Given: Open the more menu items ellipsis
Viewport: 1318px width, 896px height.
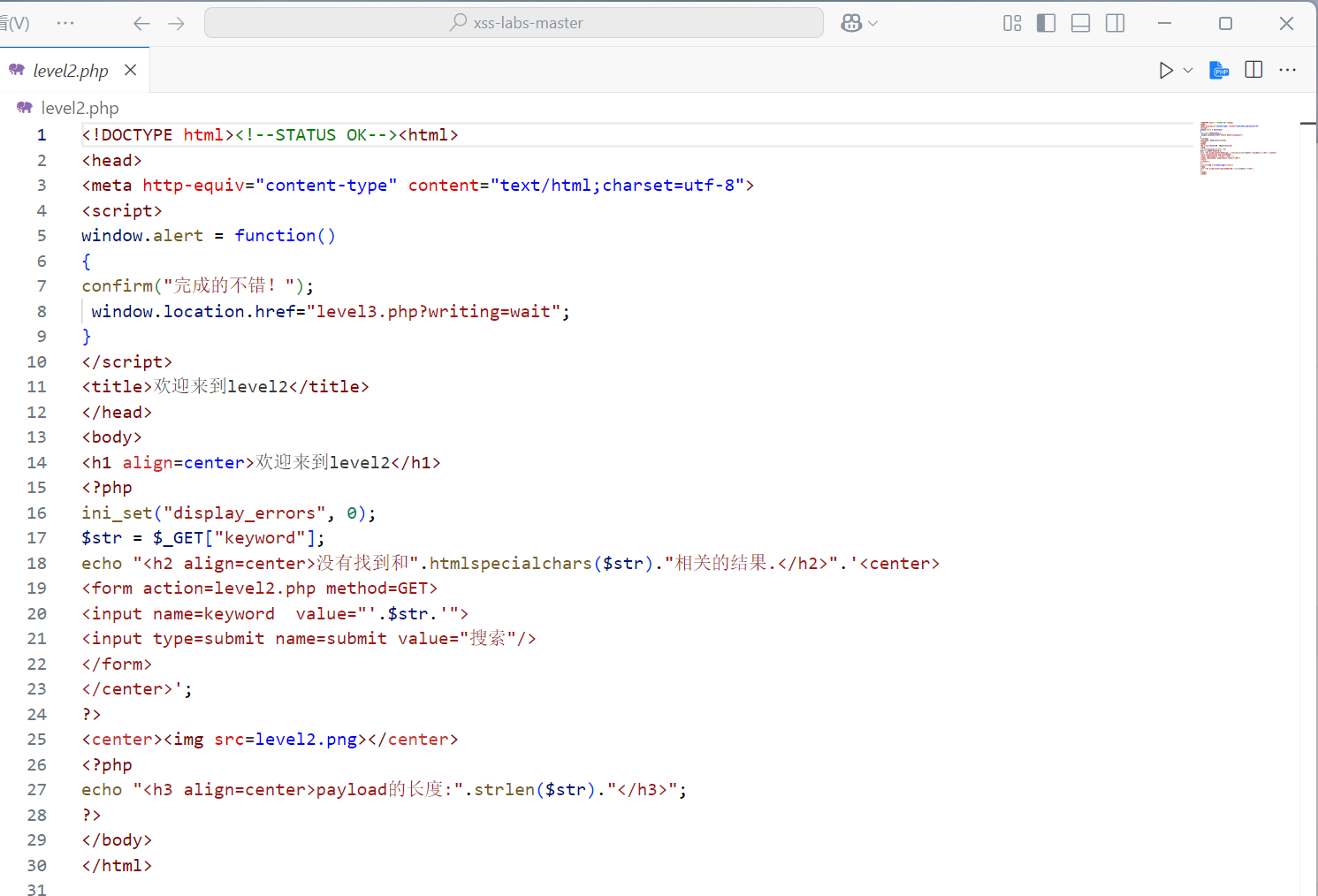Looking at the screenshot, I should click(65, 23).
